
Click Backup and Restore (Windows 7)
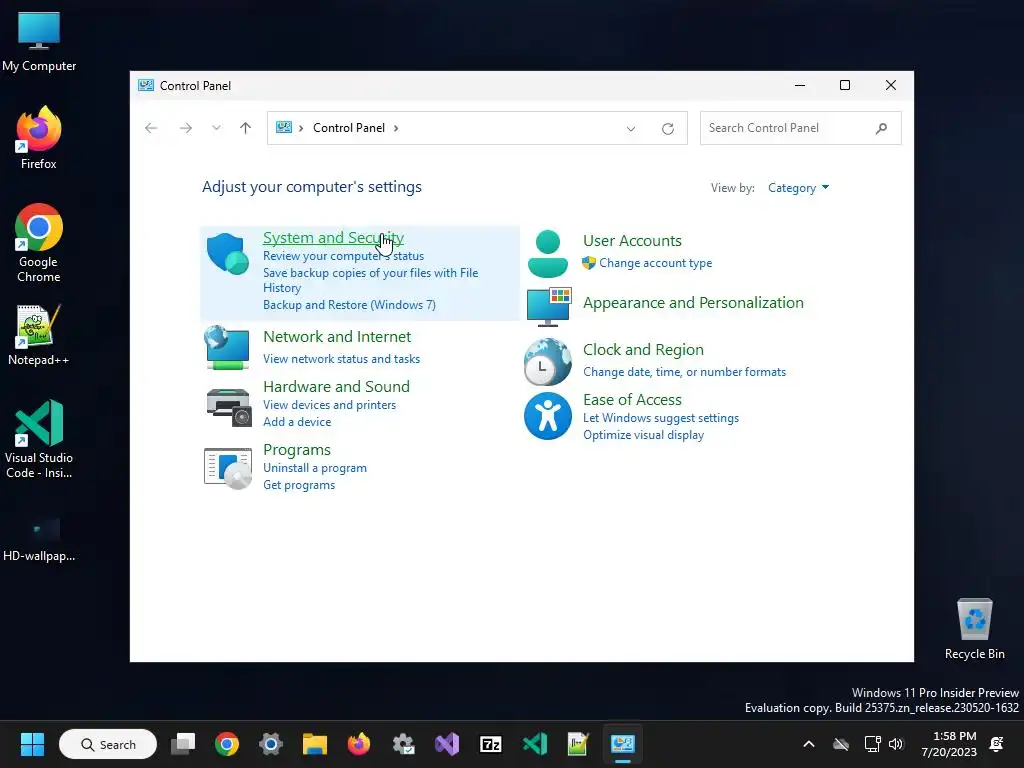pos(349,305)
